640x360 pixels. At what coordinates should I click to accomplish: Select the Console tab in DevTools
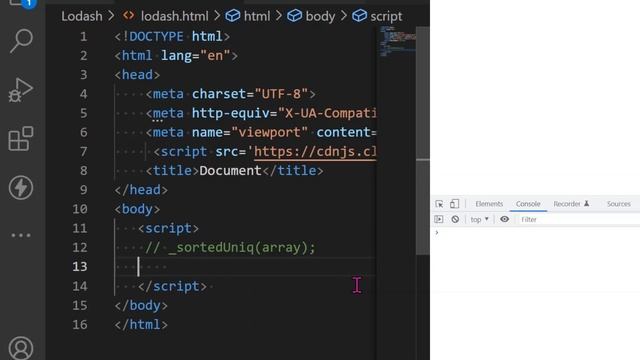[528, 204]
